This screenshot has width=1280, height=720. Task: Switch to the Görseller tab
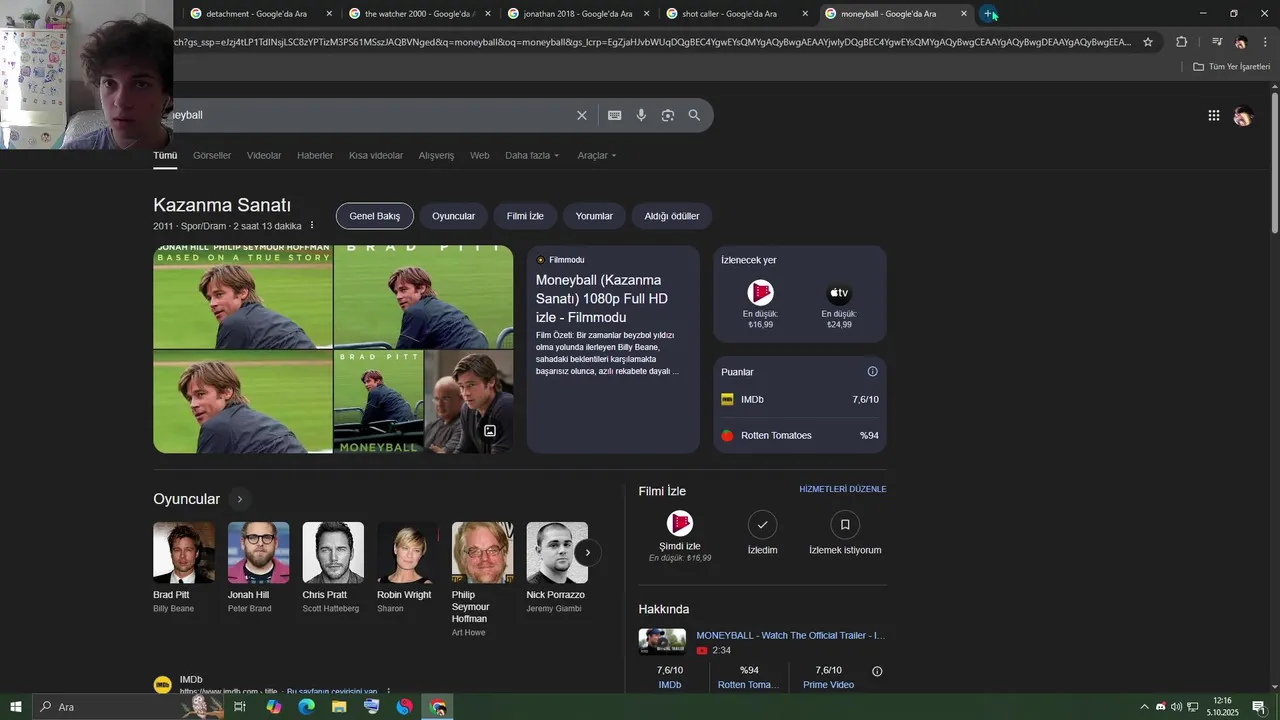(212, 155)
